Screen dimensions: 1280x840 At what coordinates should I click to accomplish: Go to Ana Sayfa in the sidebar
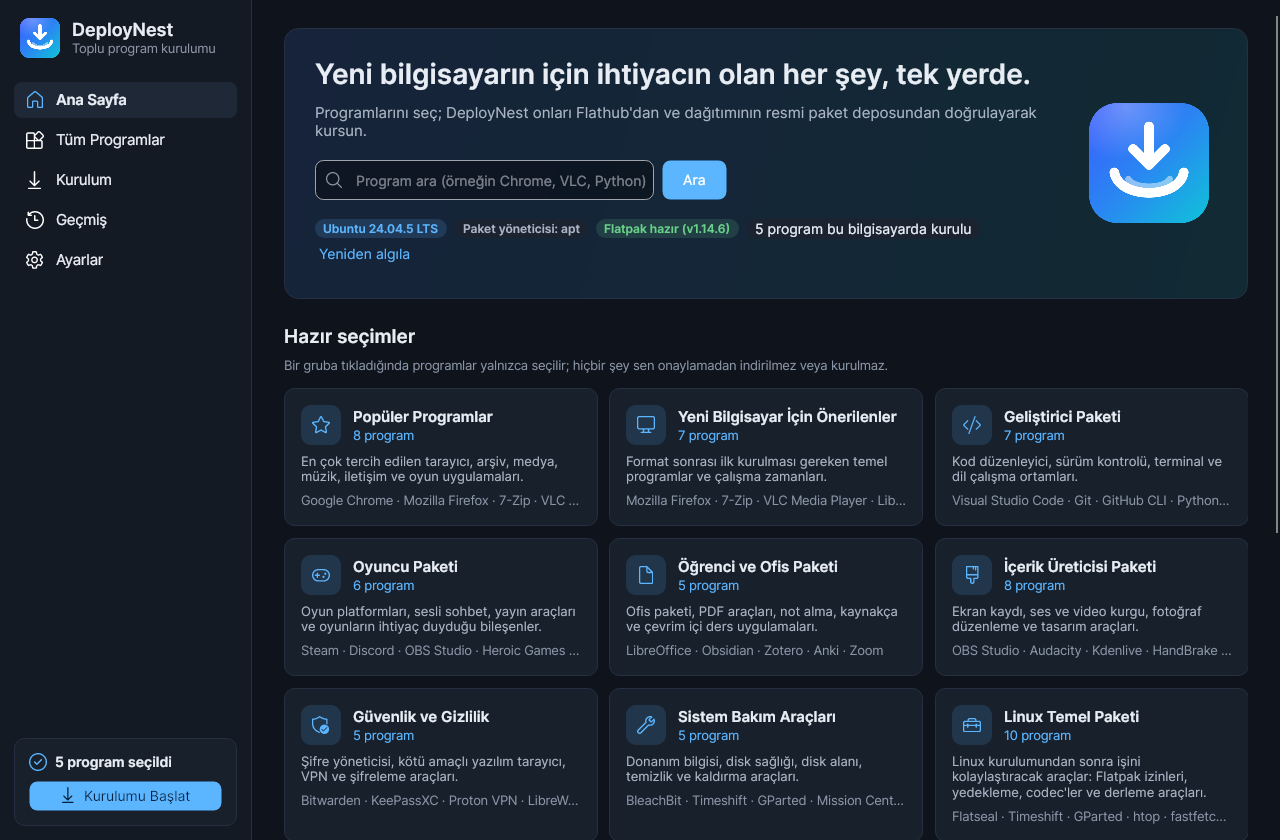pyautogui.click(x=125, y=100)
